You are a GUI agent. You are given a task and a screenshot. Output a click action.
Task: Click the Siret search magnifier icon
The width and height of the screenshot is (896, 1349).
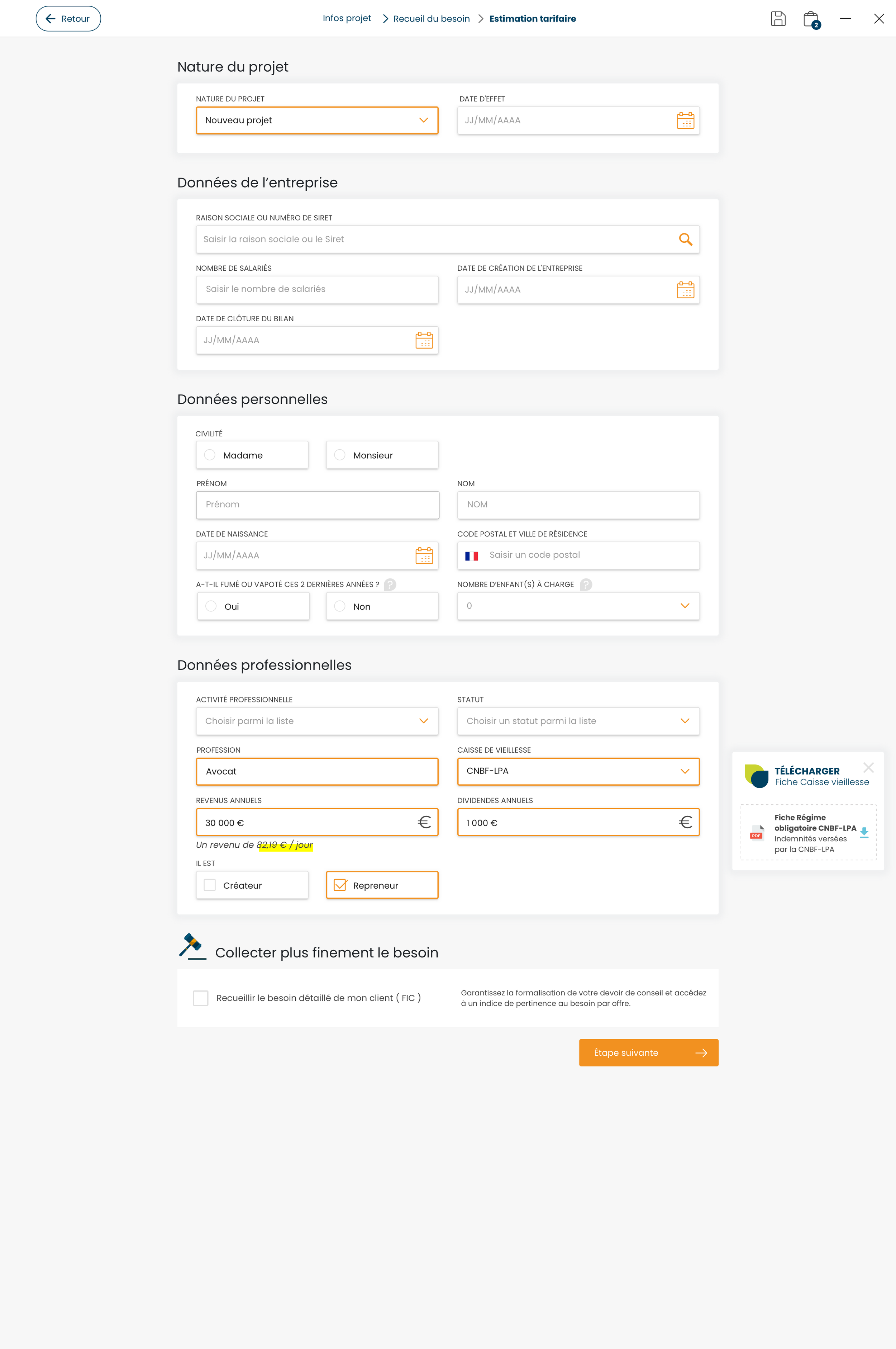(x=685, y=240)
